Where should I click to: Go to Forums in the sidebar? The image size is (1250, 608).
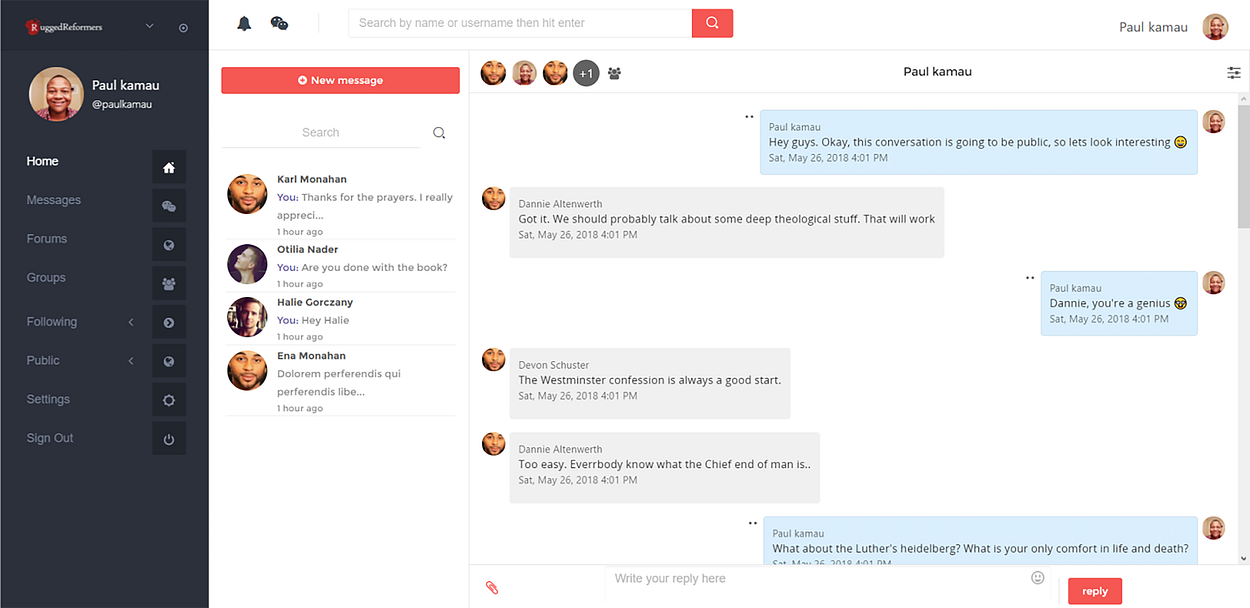(x=47, y=239)
